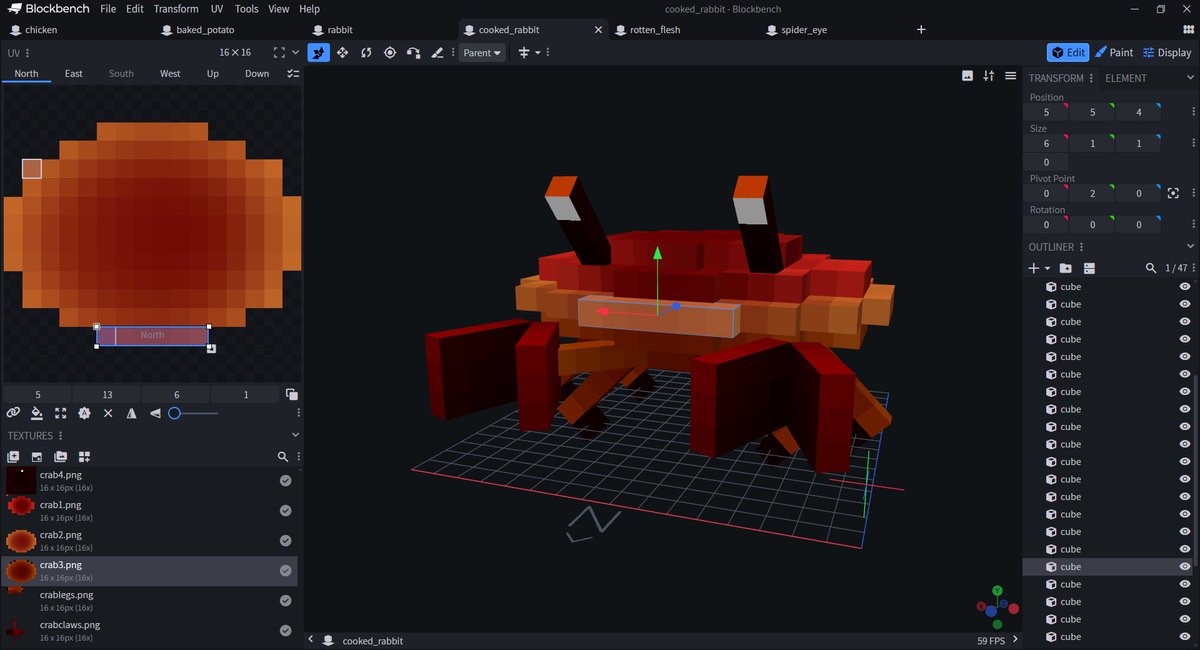Click the append texture grid icon

[x=84, y=456]
